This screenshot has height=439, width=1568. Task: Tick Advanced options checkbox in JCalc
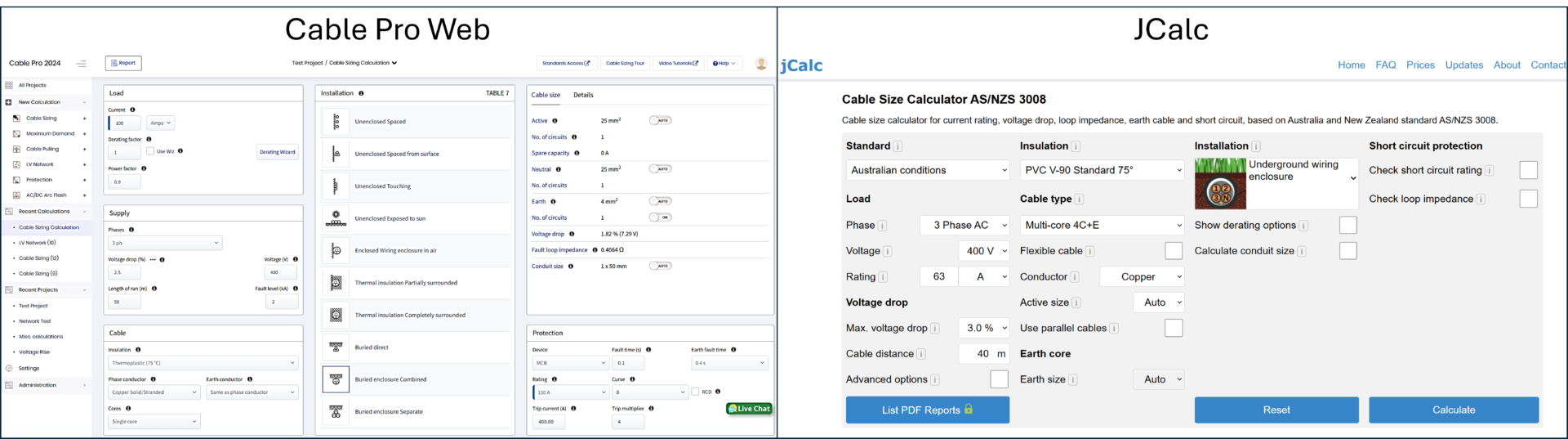click(999, 379)
